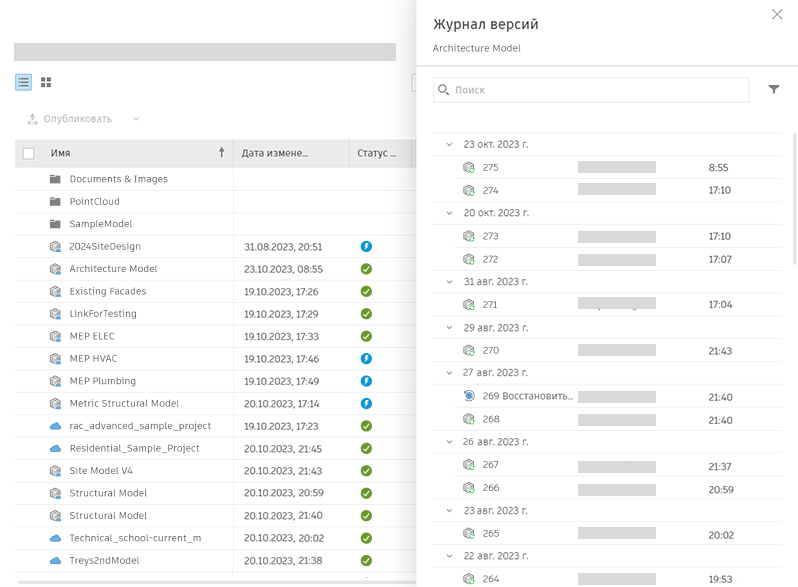Click the Опубликовать button

pyautogui.click(x=69, y=119)
